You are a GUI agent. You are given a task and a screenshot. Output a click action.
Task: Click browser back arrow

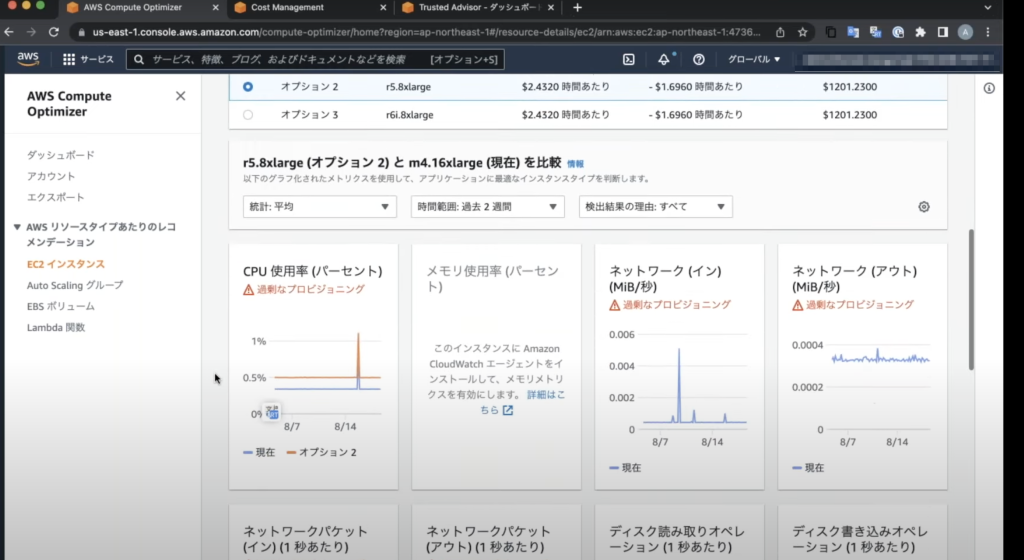pos(9,32)
